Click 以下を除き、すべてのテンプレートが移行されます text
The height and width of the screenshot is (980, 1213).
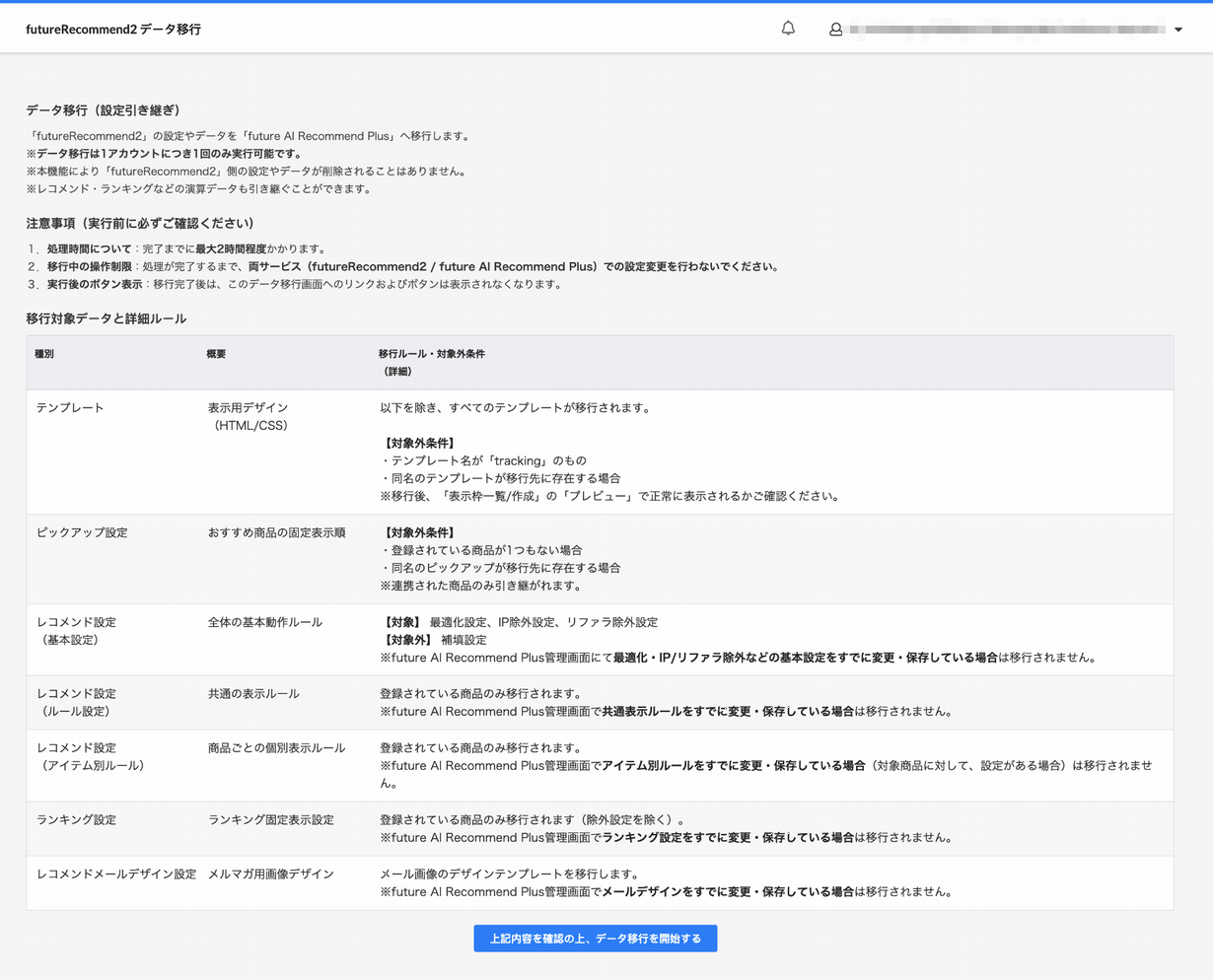[515, 407]
